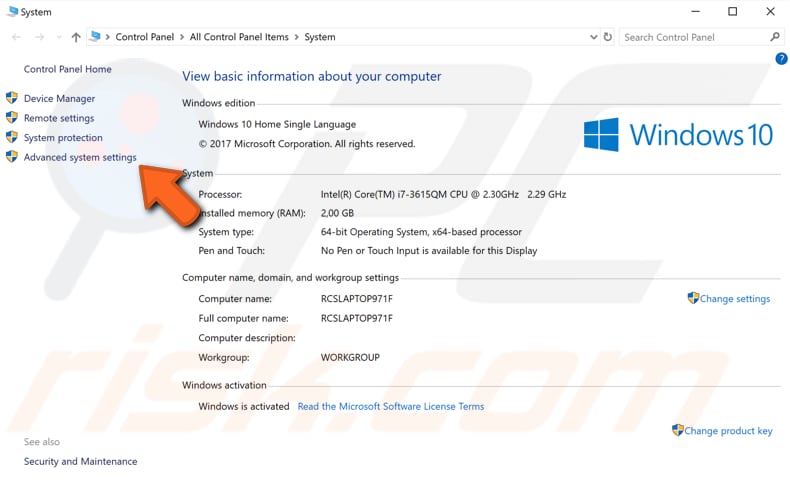This screenshot has width=790, height=483.
Task: Click shield icon next to Change settings
Action: 693,298
